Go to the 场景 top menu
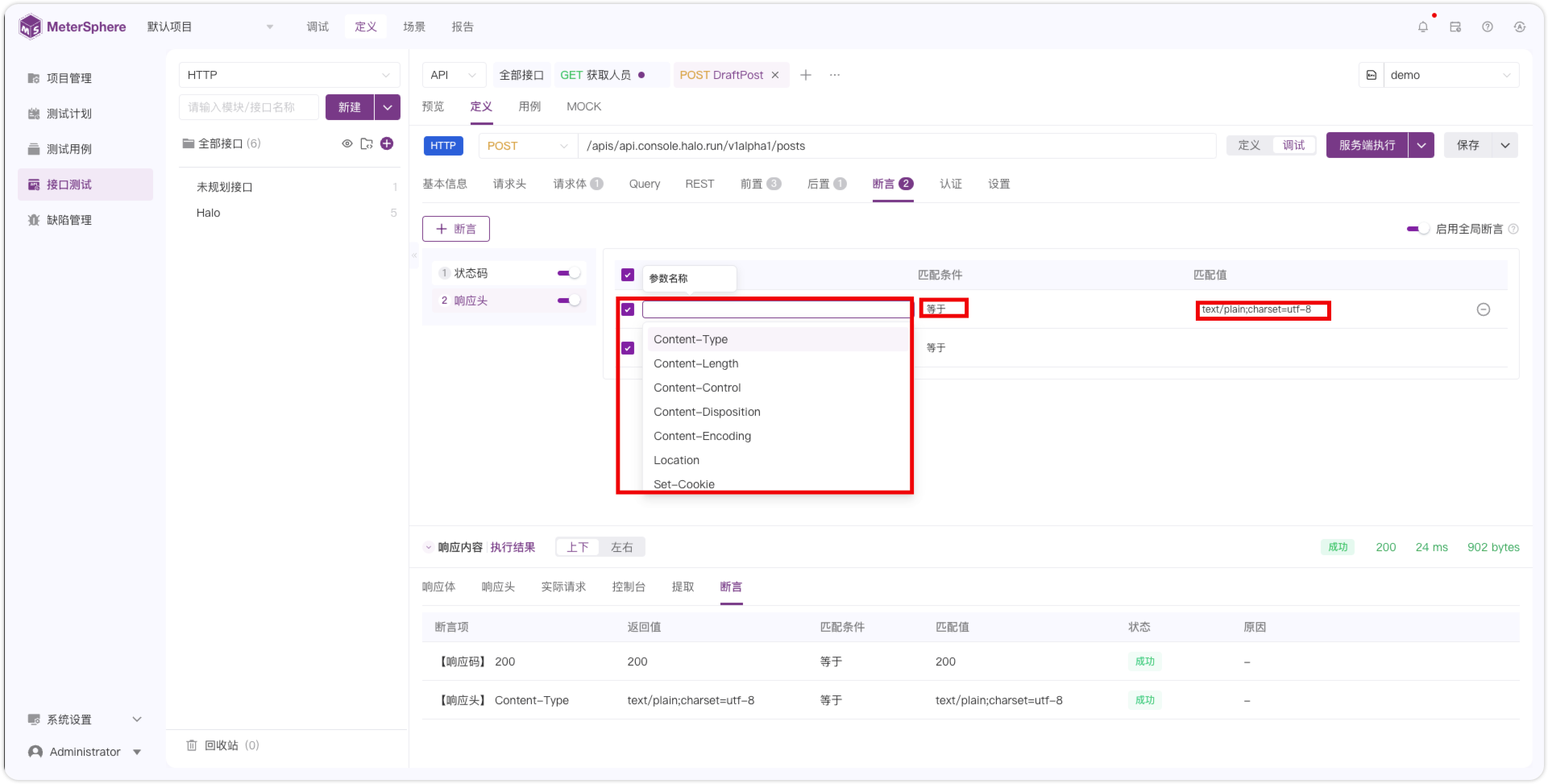 414,27
